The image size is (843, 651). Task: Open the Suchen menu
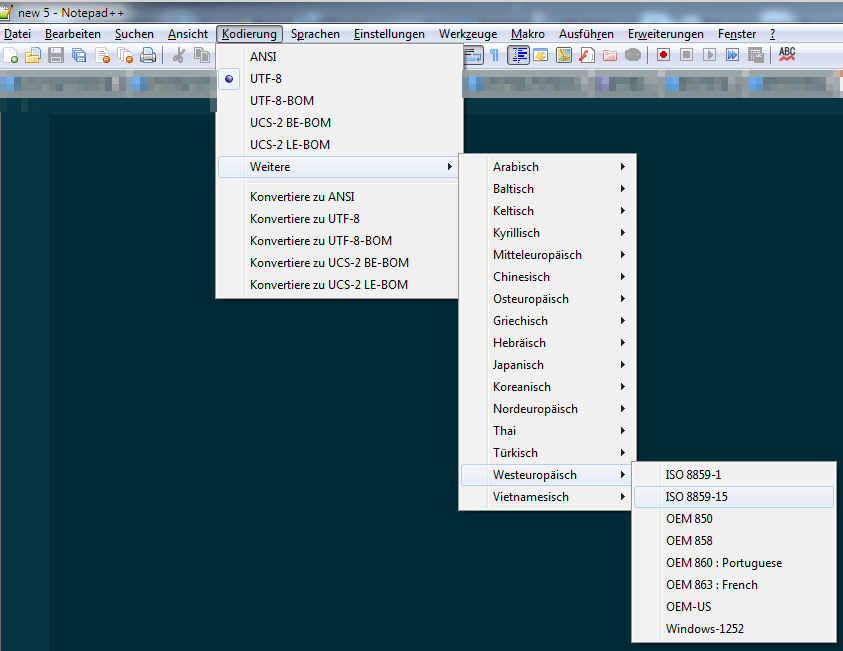(x=134, y=34)
